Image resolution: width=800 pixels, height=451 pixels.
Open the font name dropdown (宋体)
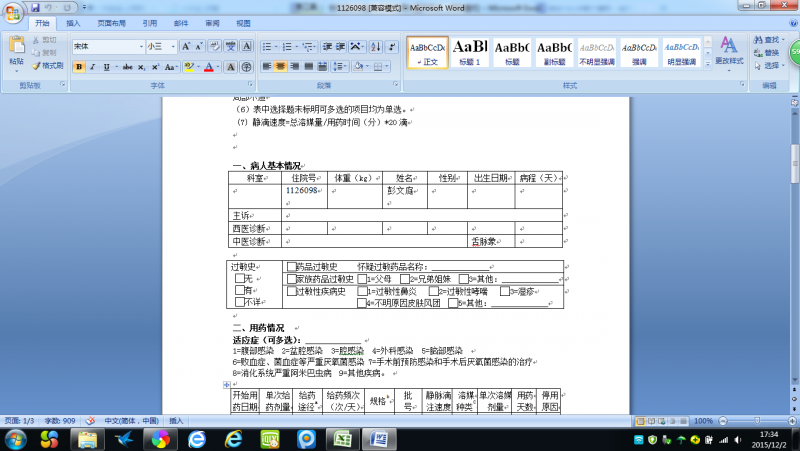141,46
